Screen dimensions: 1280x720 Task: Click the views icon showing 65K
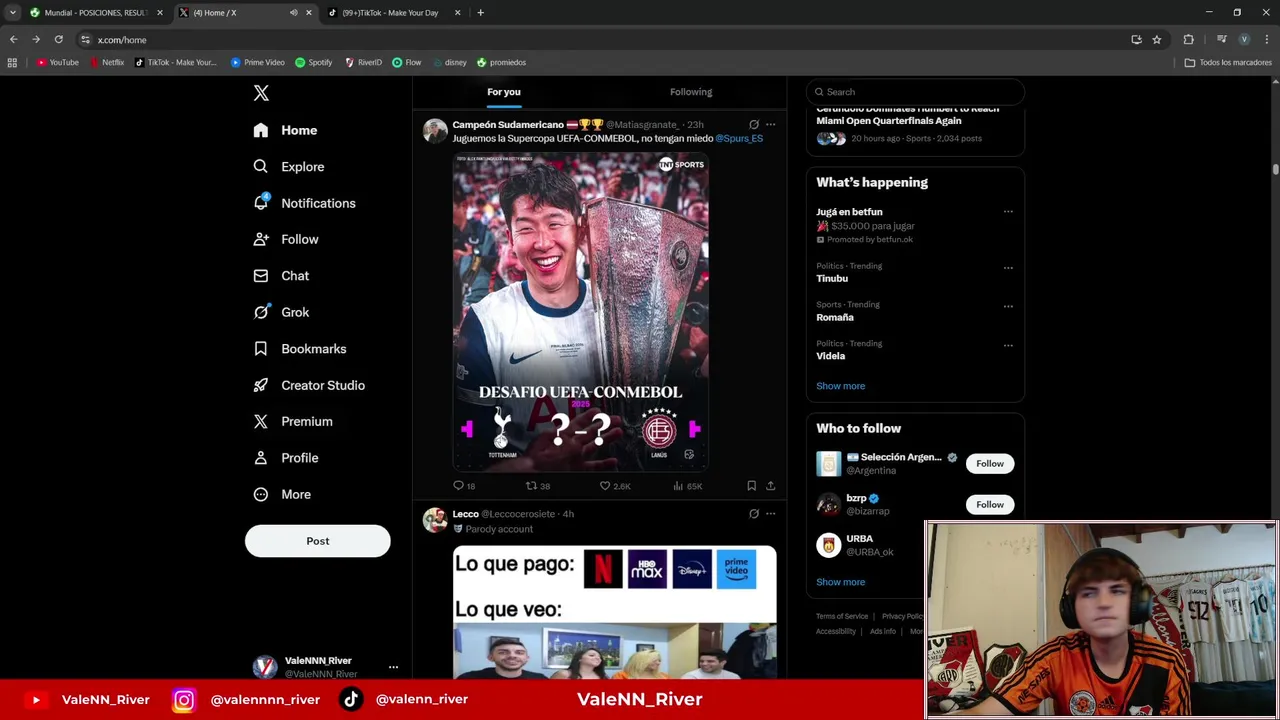[678, 486]
